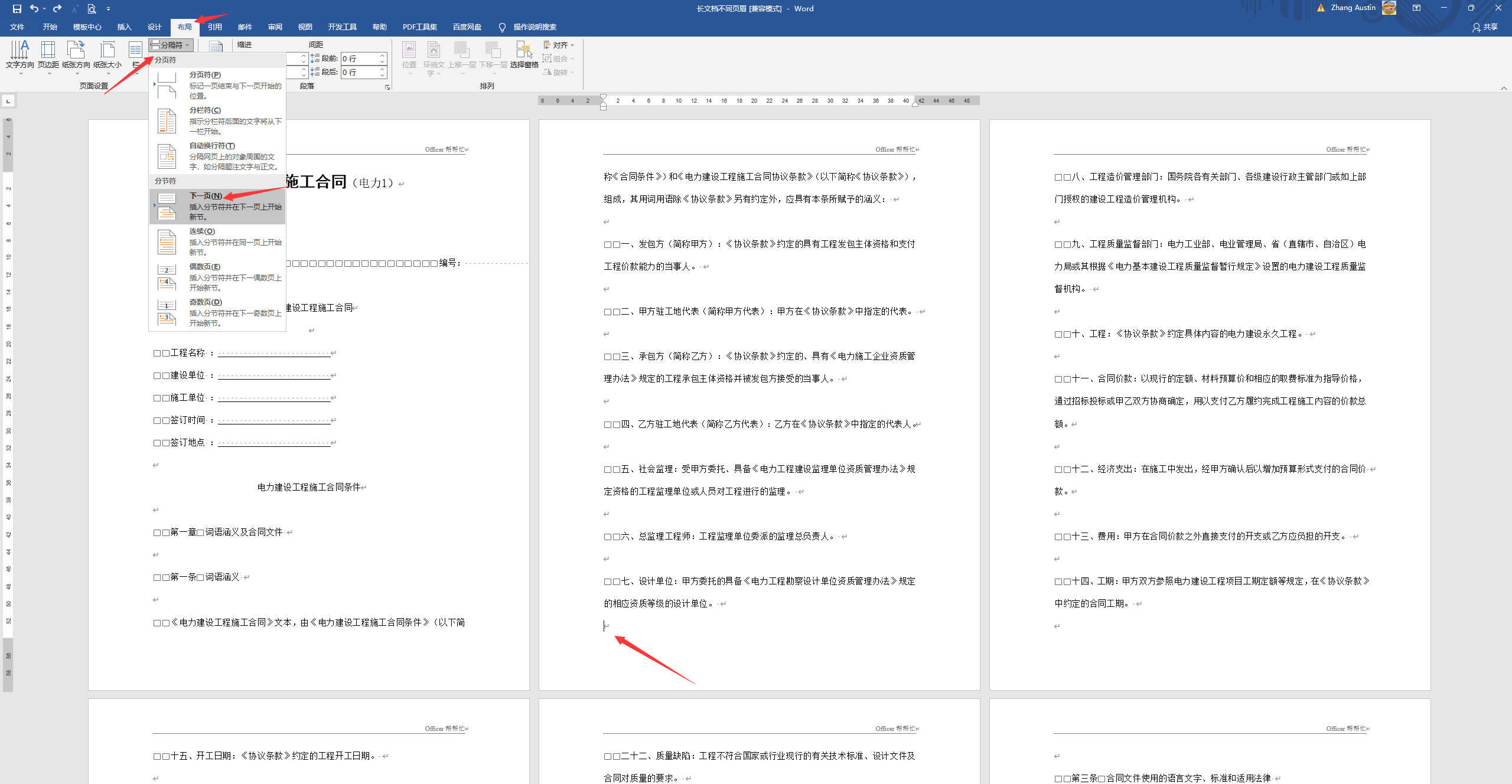Decrease 段后 spacing with down stepper

click(382, 76)
